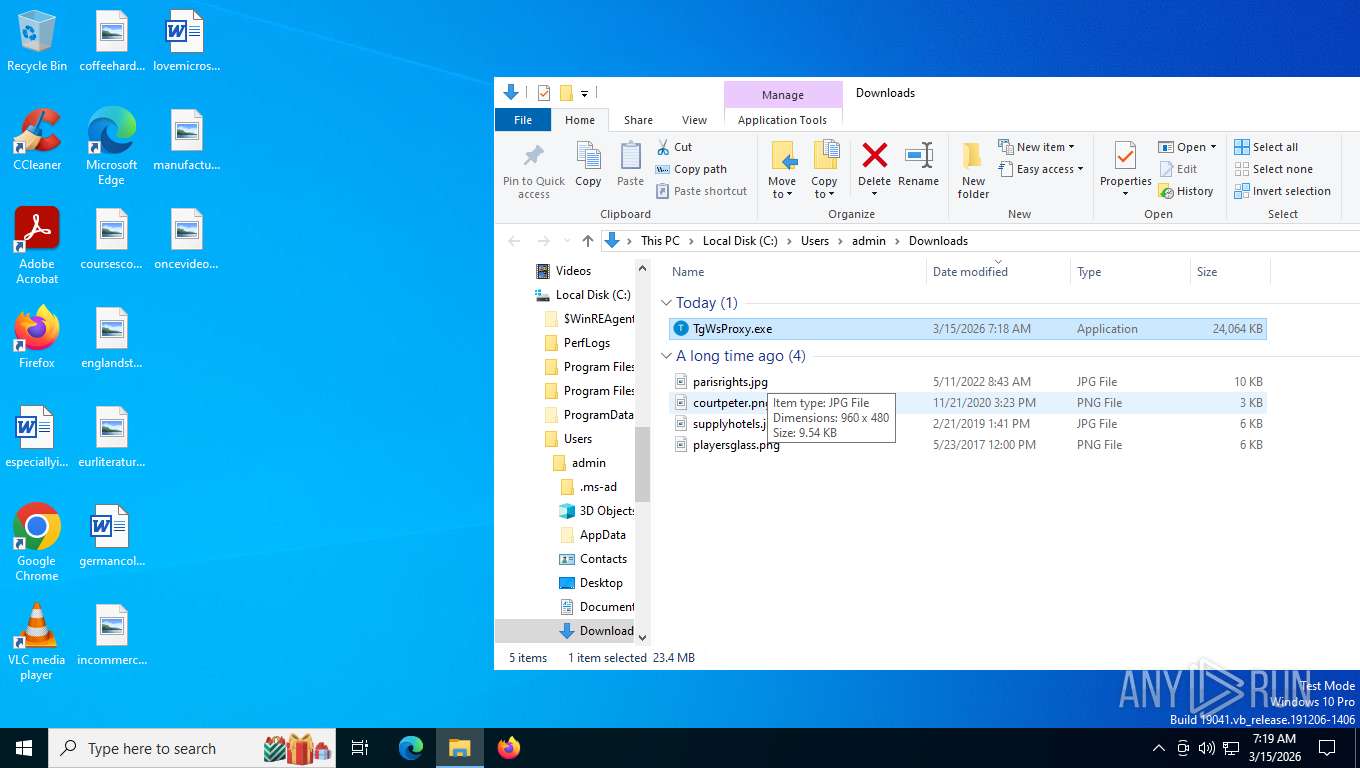The height and width of the screenshot is (768, 1360).
Task: Switch to the Home ribbon tab
Action: pos(580,120)
